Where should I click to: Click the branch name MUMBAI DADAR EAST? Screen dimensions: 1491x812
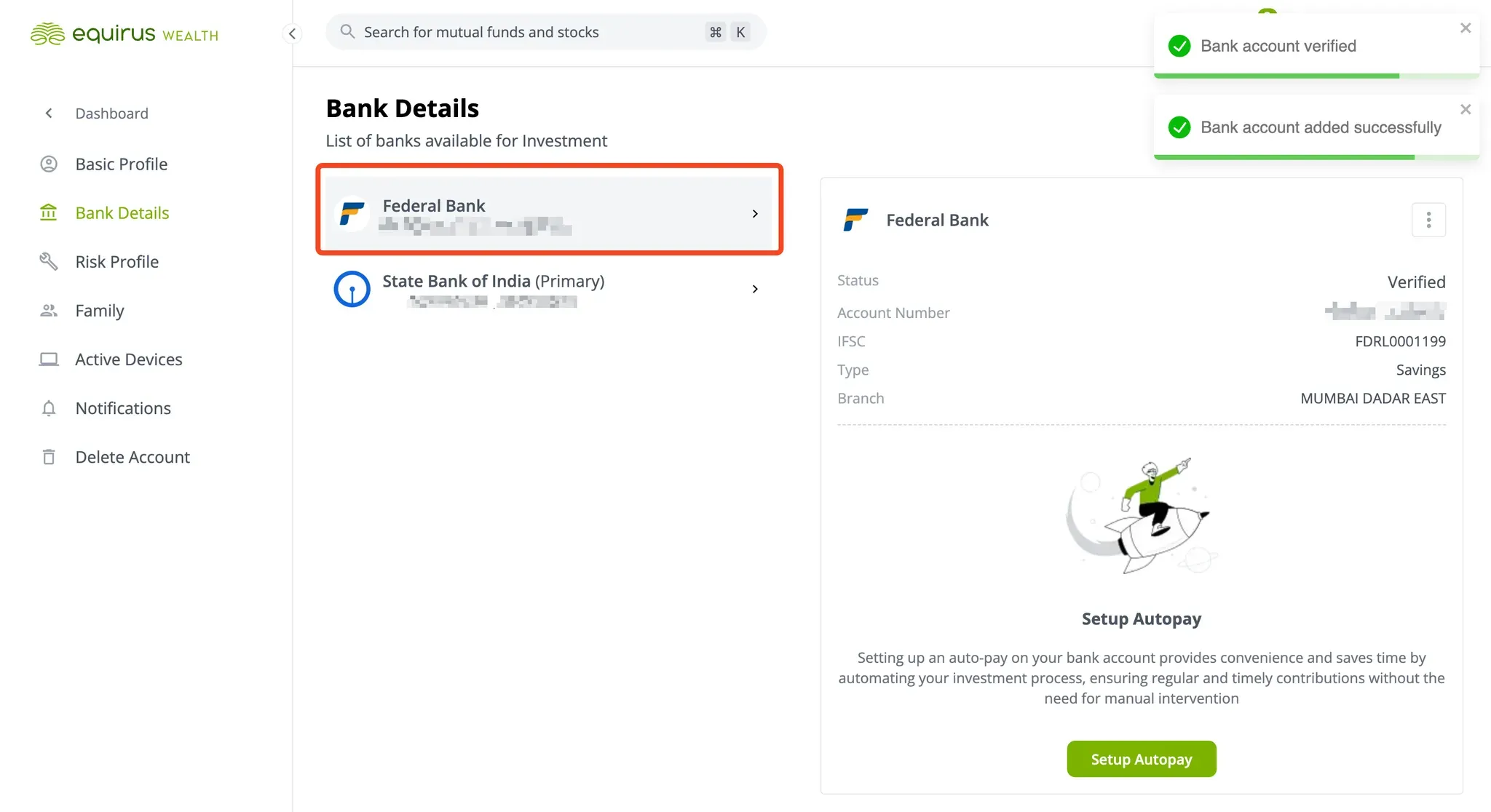click(1373, 399)
